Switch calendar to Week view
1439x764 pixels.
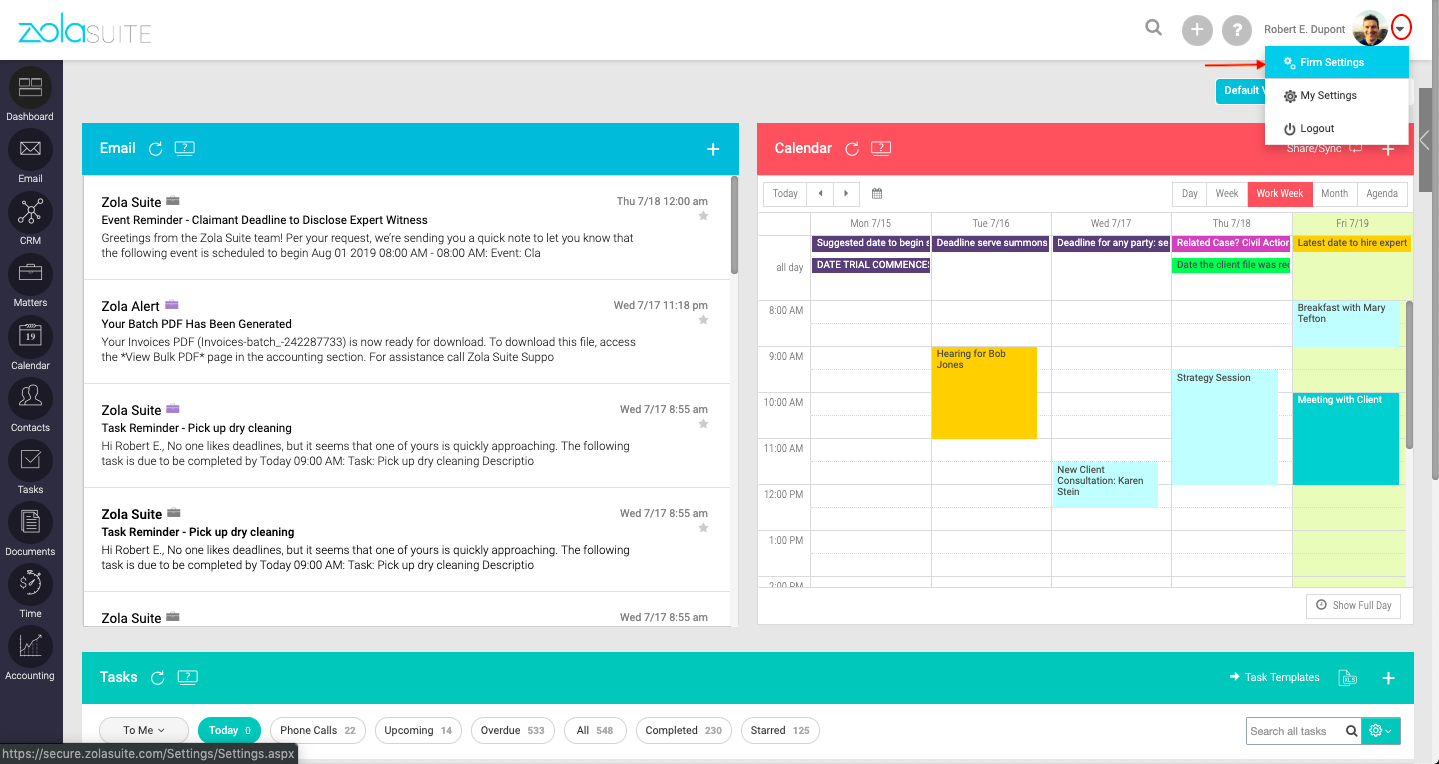click(x=1227, y=193)
